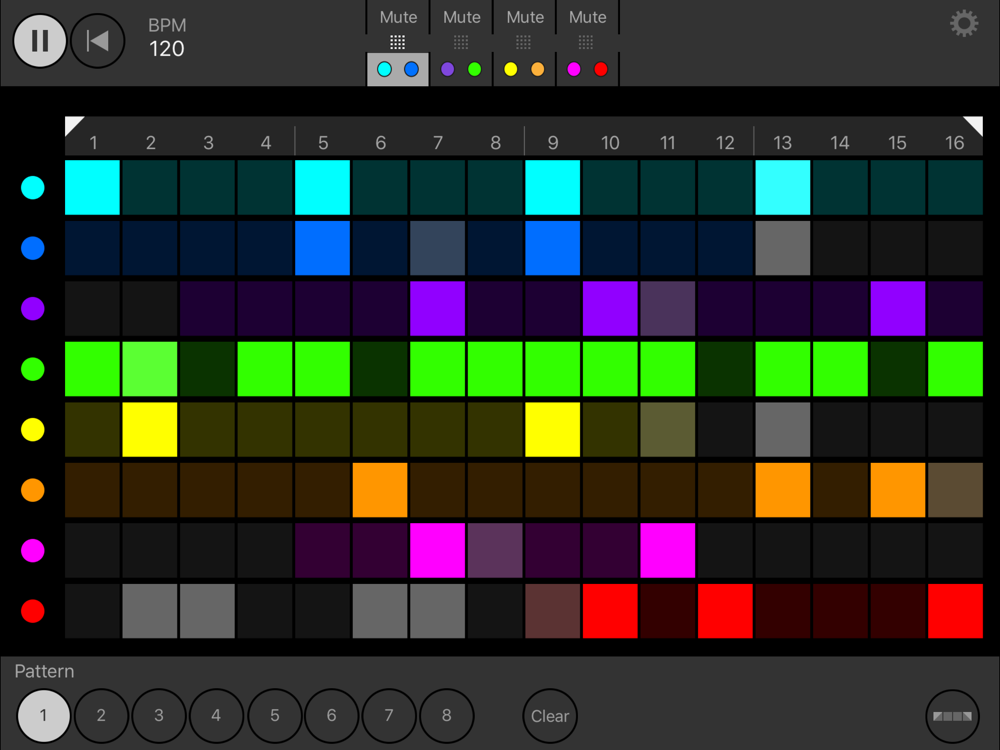
Task: Mute the magenta and red track group
Action: pos(587,17)
